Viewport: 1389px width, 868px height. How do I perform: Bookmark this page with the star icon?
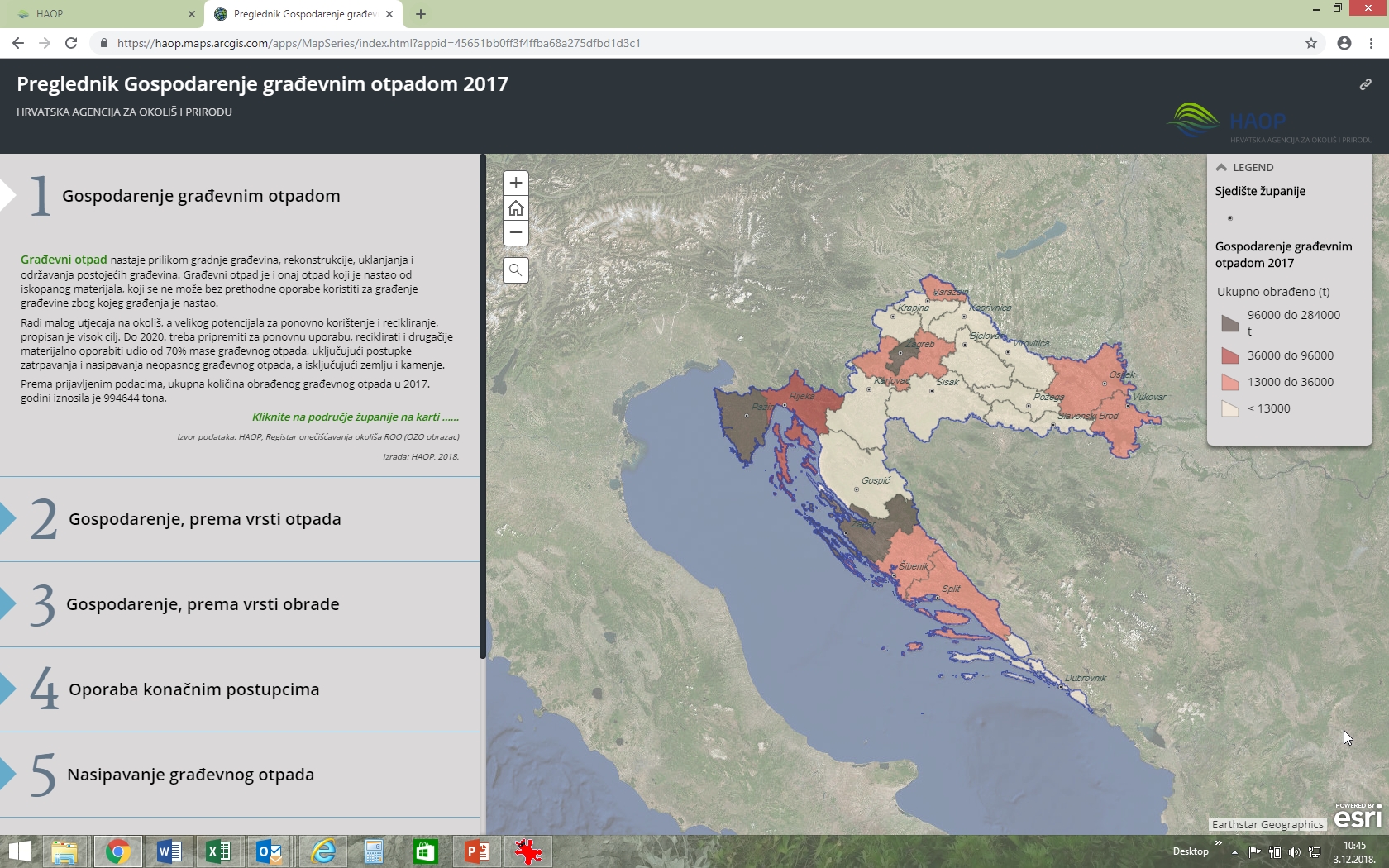(1311, 43)
